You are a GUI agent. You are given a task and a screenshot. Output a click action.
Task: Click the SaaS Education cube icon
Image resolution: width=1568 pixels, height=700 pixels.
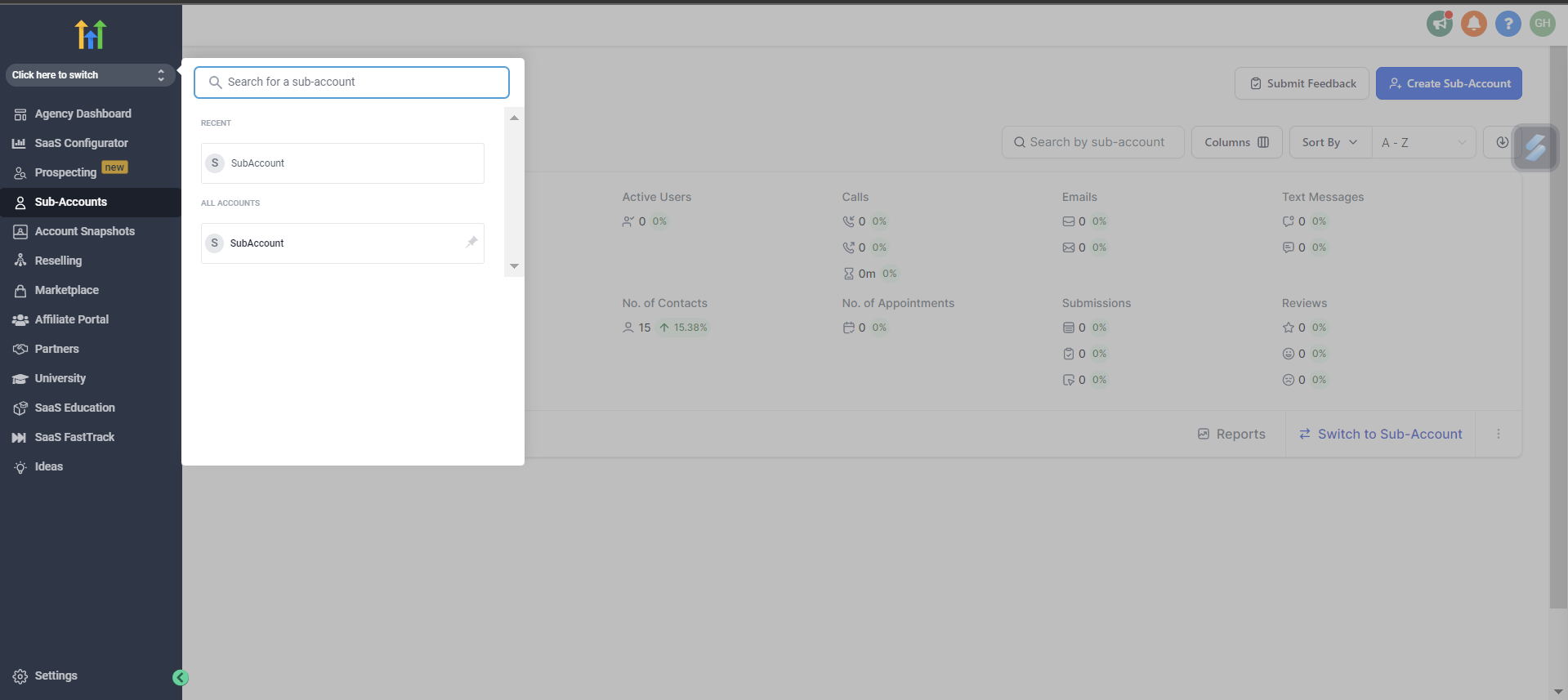point(20,408)
